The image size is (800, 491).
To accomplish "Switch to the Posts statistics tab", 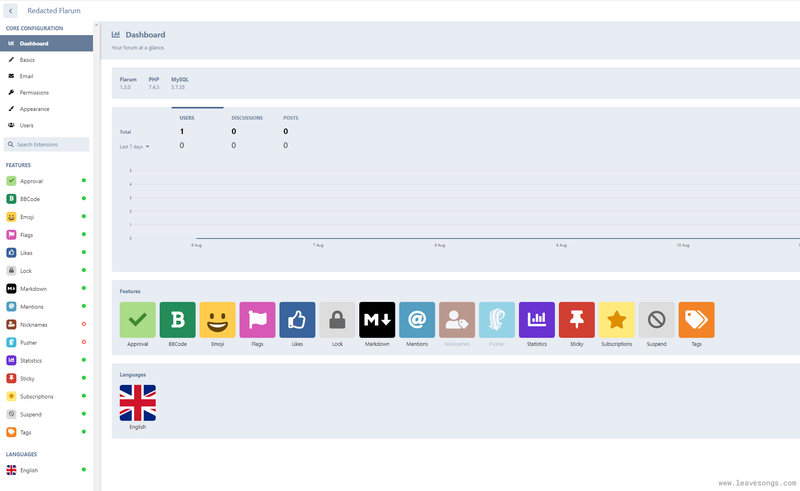I will click(x=290, y=118).
